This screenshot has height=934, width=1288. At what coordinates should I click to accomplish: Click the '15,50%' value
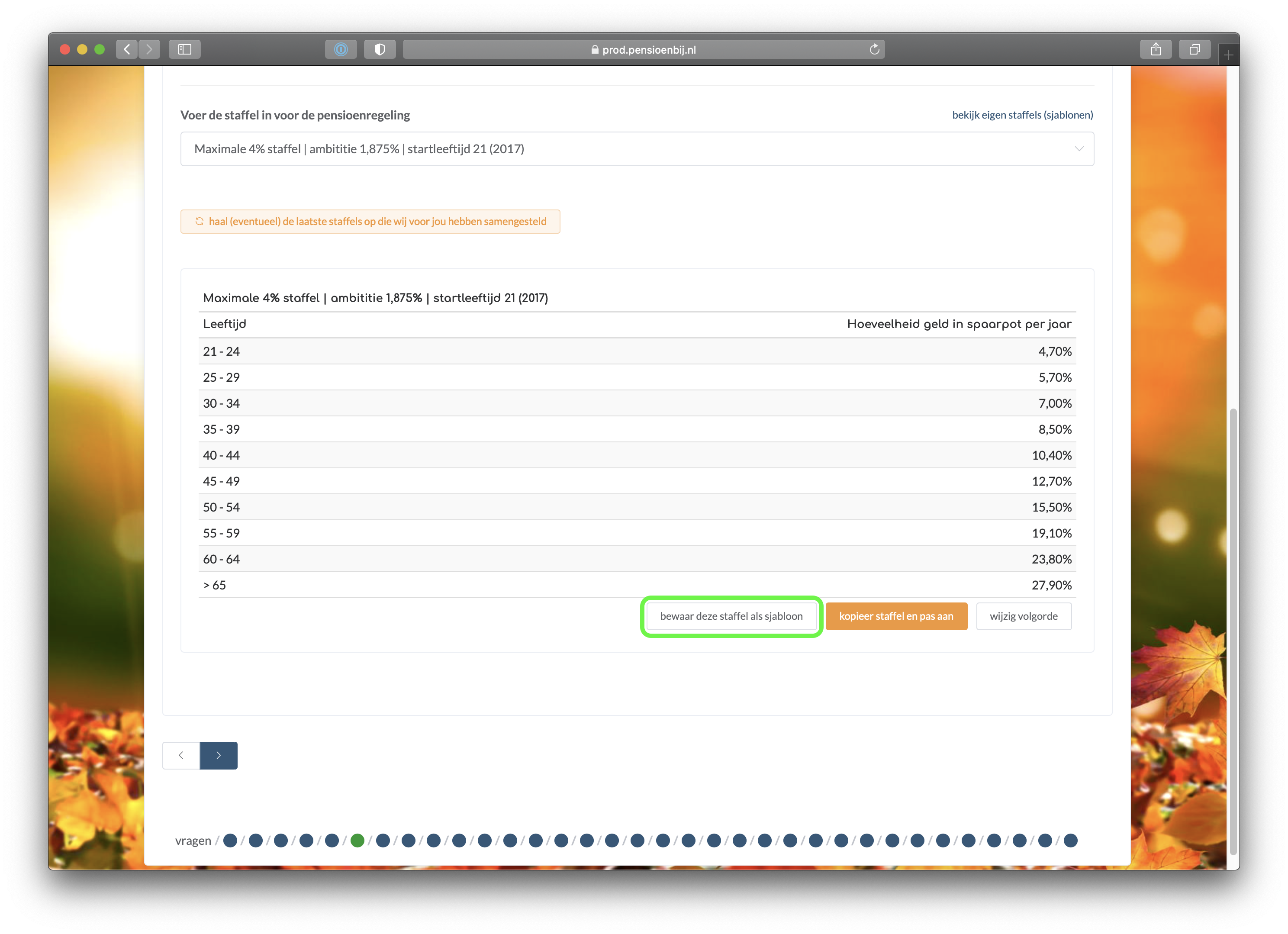(x=1051, y=507)
